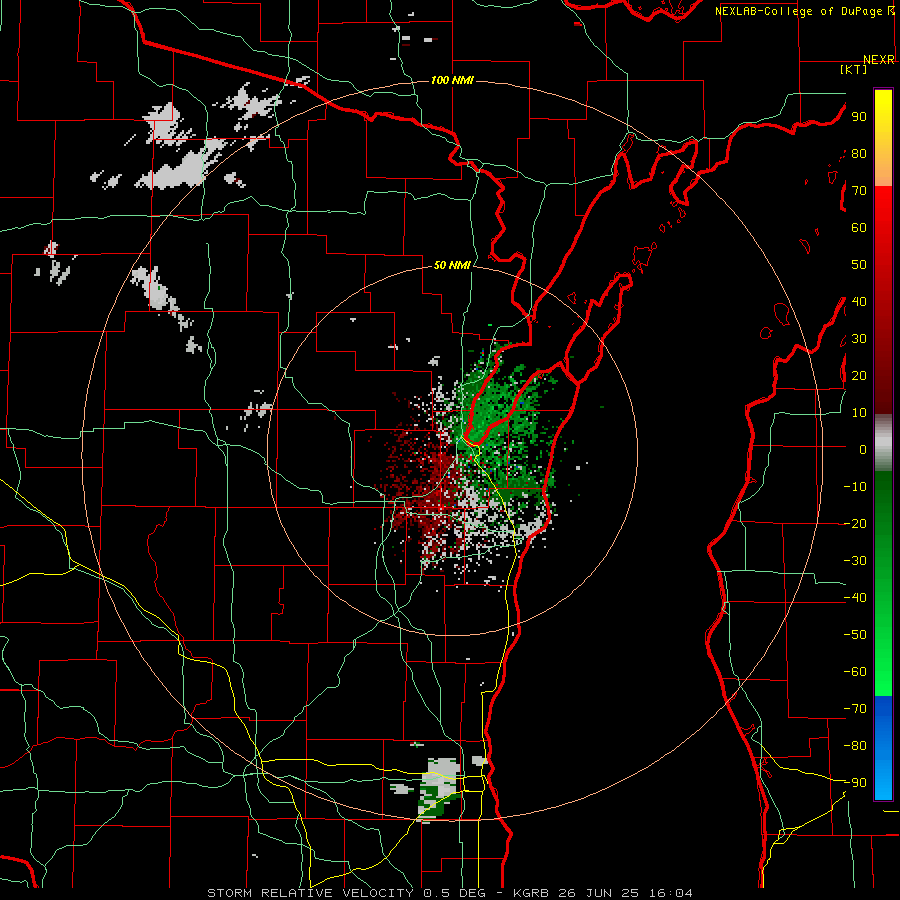Click the -30 value on velocity scale
The height and width of the screenshot is (900, 900).
[x=855, y=560]
